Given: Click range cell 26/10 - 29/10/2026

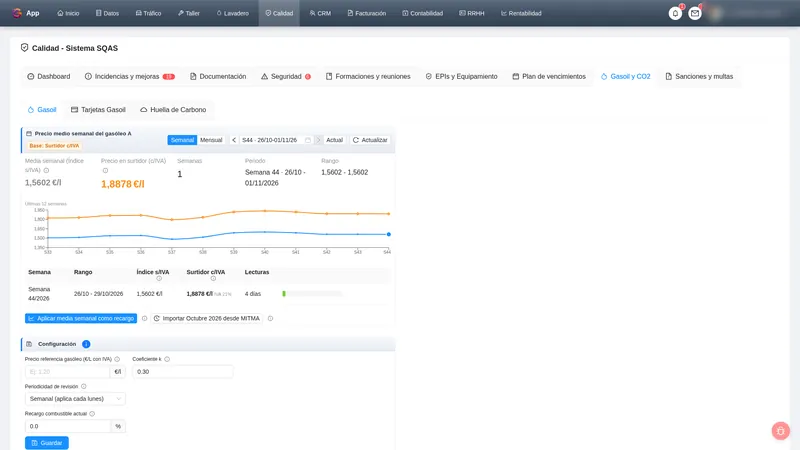Looking at the screenshot, I should pos(98,294).
